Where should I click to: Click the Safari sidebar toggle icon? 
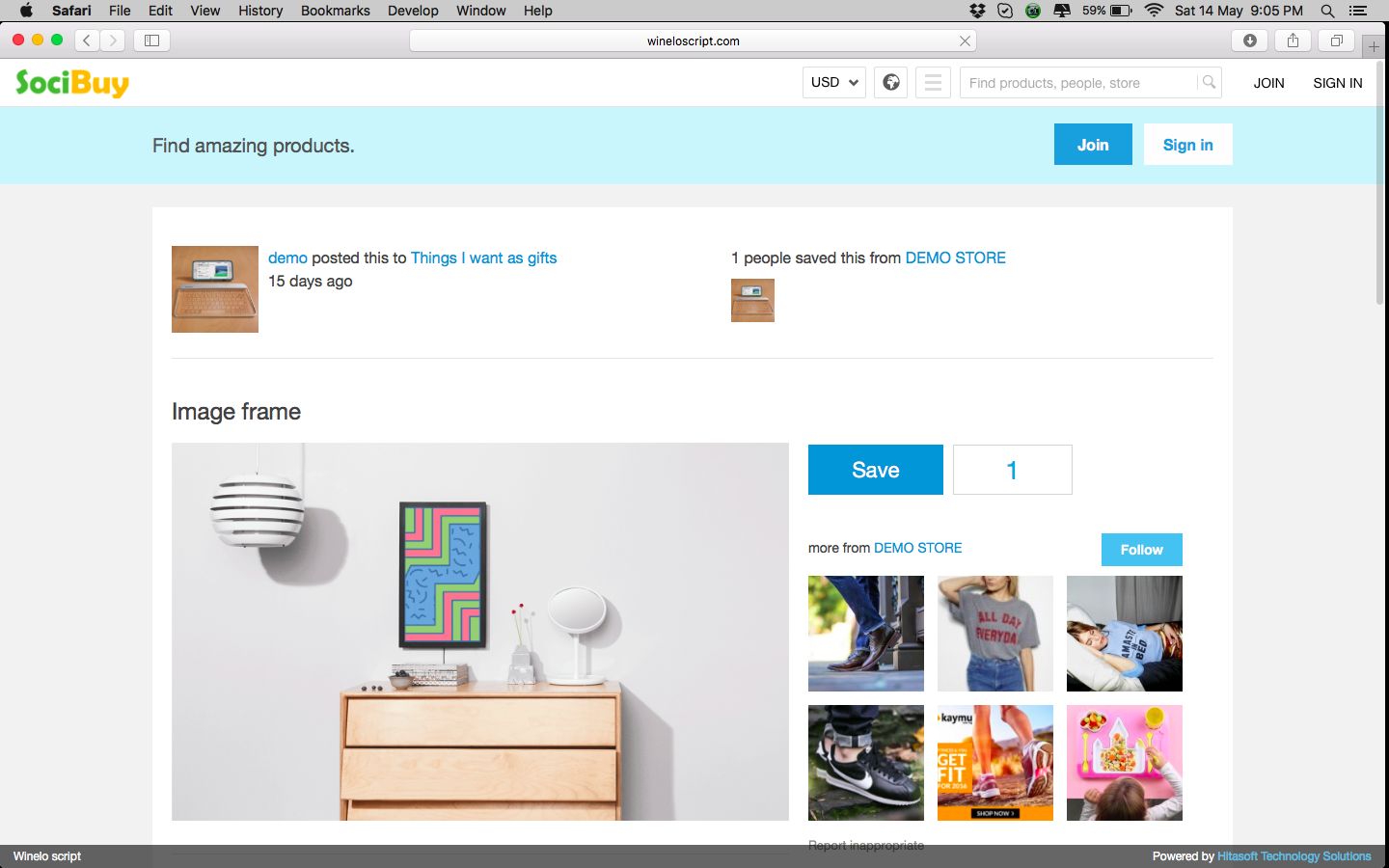click(151, 41)
